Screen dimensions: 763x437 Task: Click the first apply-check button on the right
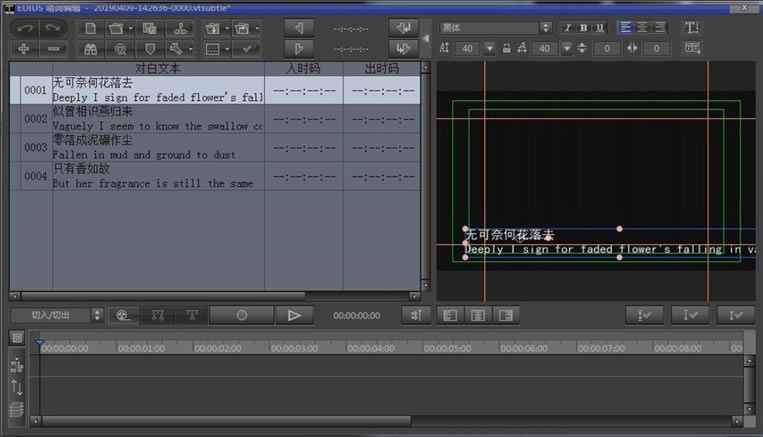tap(644, 315)
